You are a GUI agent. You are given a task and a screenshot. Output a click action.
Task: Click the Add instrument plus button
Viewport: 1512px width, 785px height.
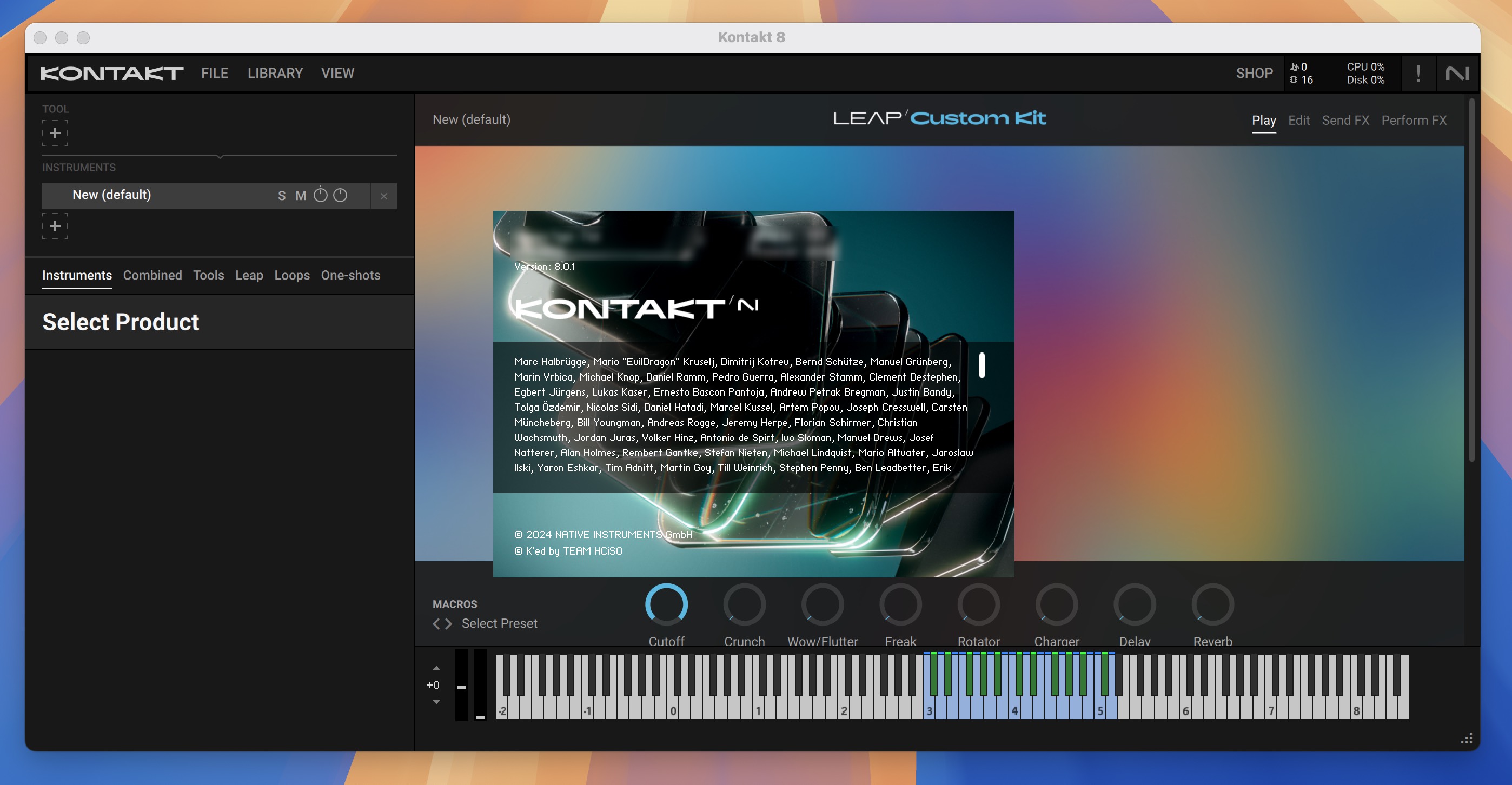point(56,226)
